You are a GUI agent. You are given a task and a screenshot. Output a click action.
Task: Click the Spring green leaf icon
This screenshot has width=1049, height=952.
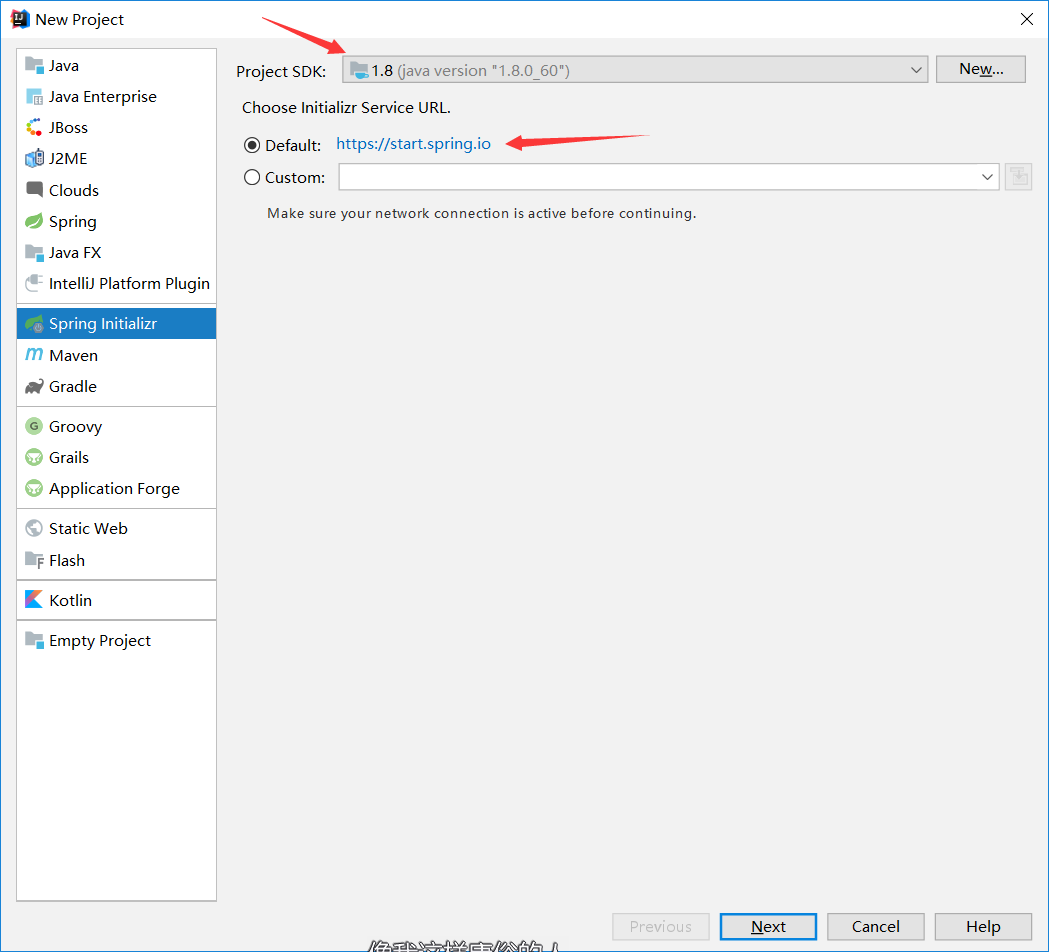[34, 221]
